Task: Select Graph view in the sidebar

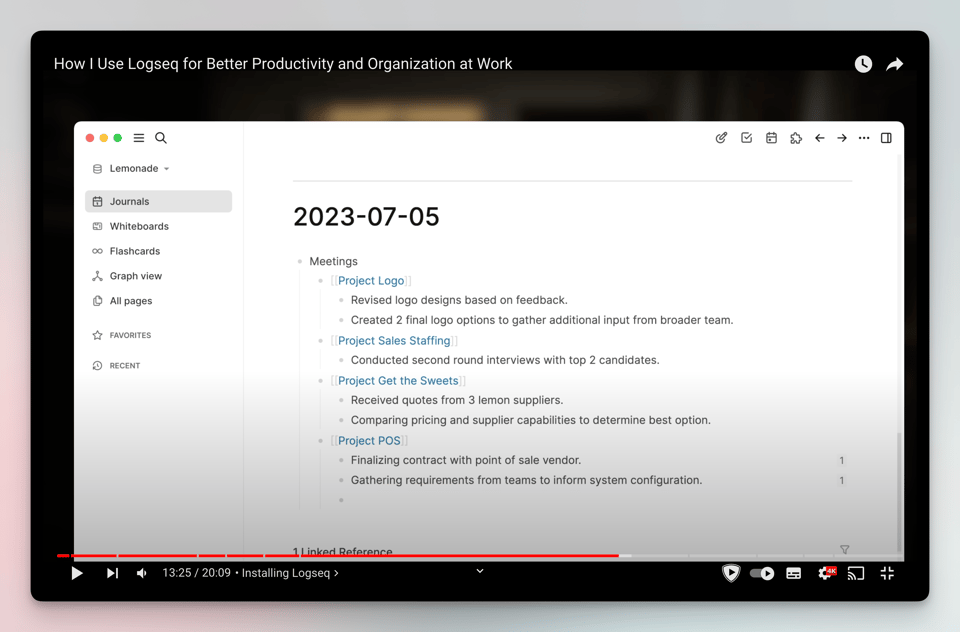Action: (x=135, y=276)
